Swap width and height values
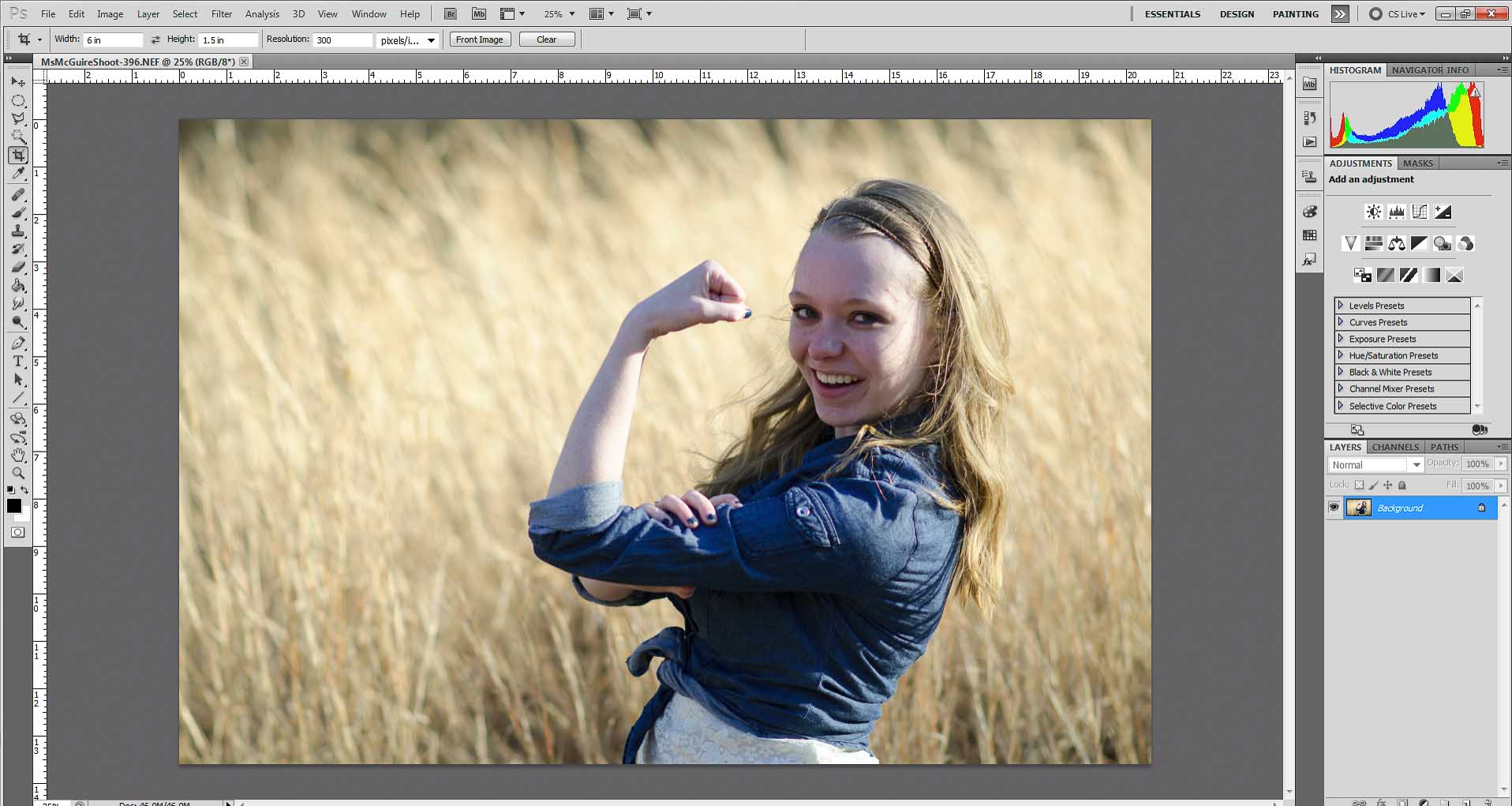 155,39
